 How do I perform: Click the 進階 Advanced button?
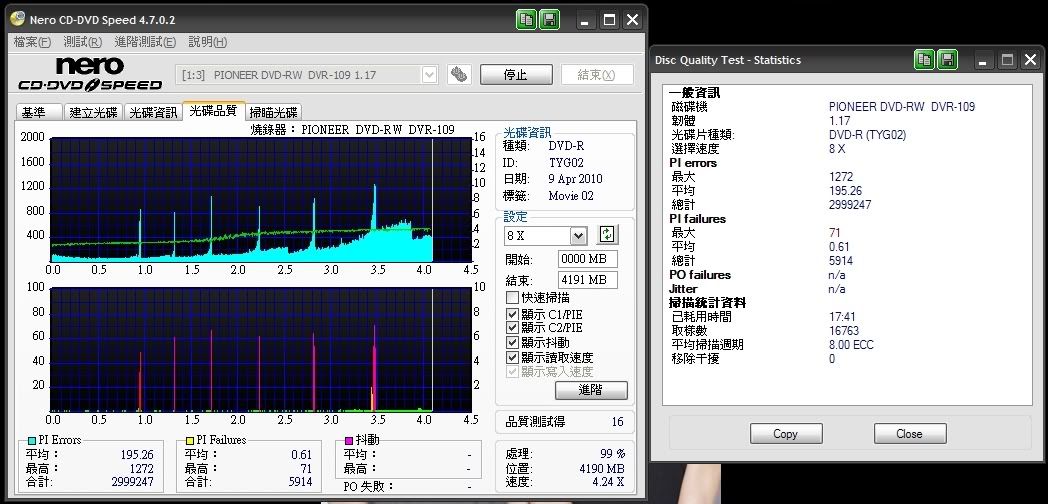click(591, 390)
